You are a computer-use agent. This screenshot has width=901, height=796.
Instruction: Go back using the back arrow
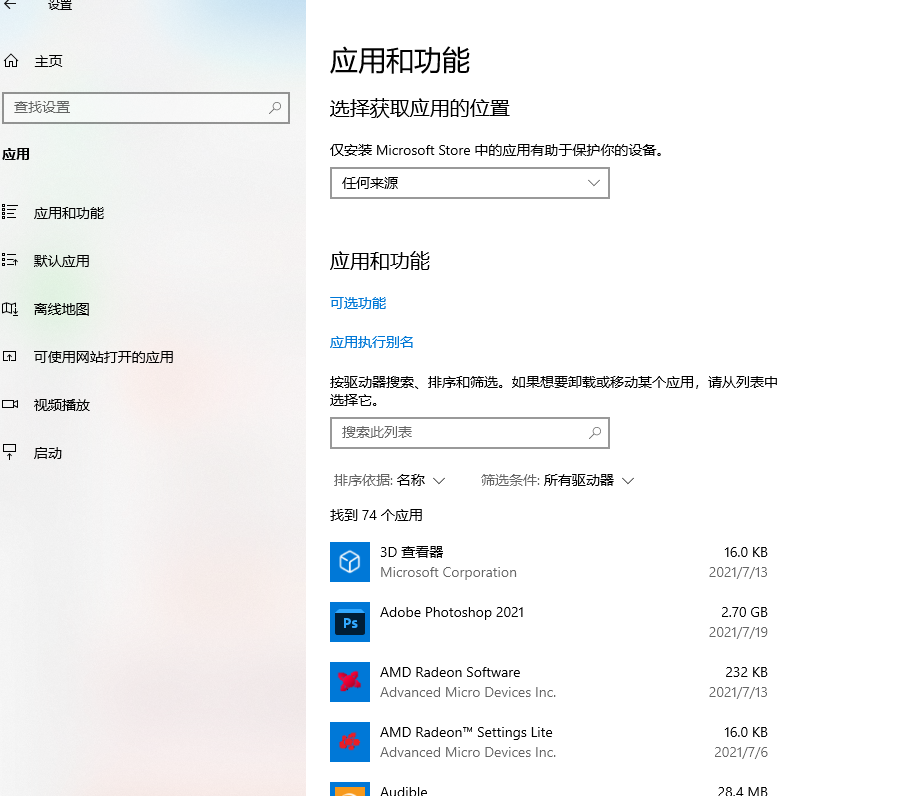click(10, 5)
